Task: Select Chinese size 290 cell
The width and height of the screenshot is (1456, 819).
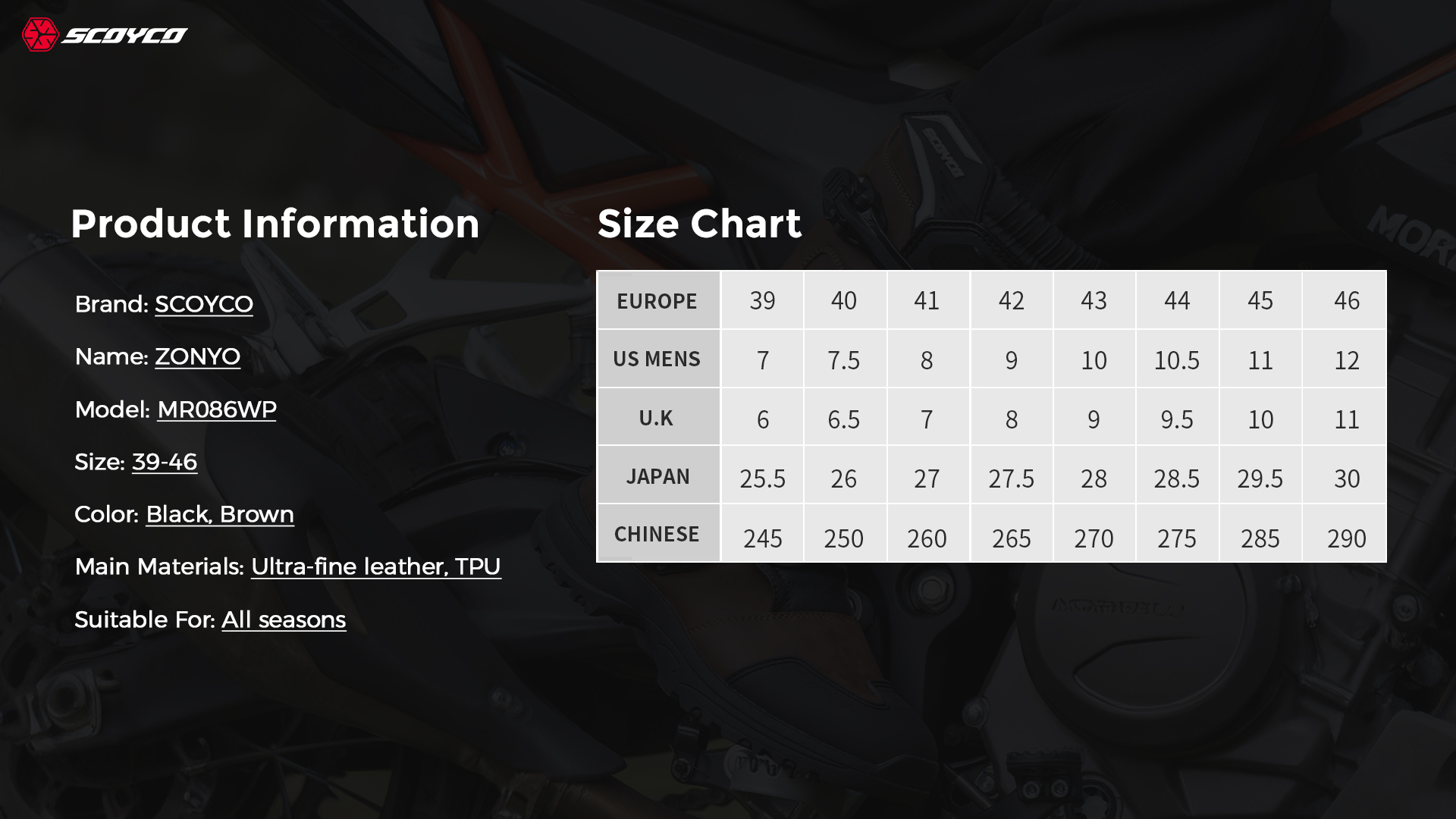Action: pos(1345,534)
